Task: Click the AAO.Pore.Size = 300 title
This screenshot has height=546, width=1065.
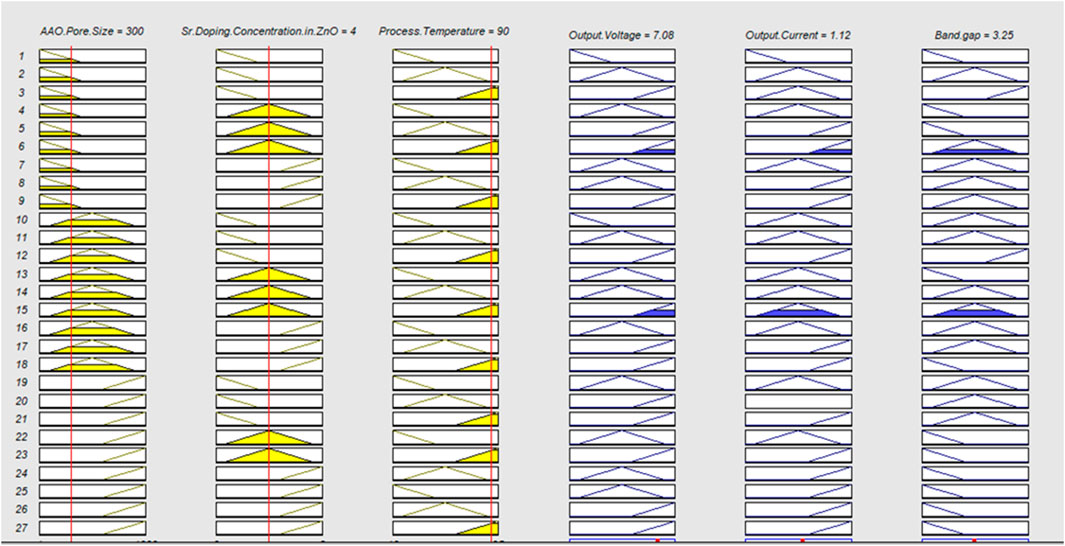Action: tap(92, 31)
